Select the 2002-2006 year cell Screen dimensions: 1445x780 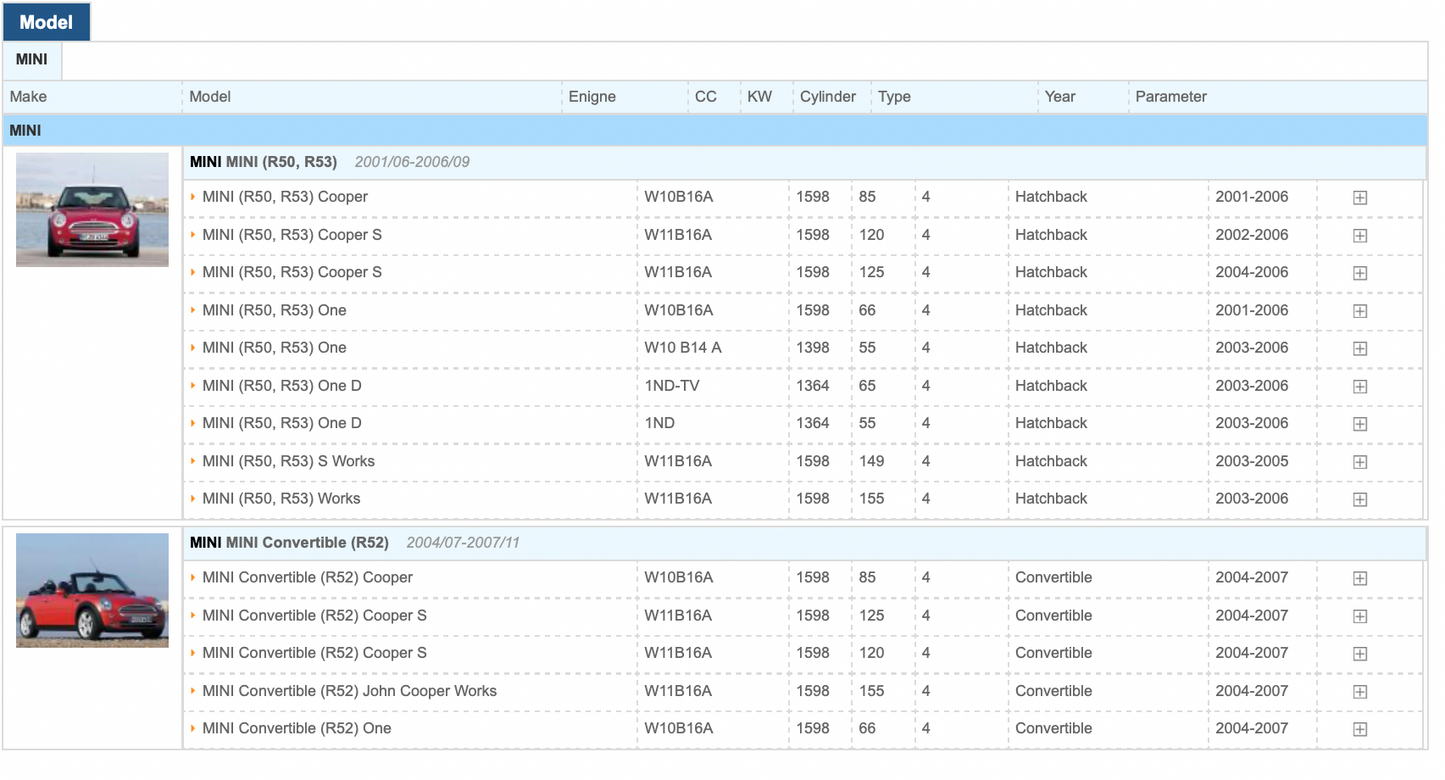1252,235
